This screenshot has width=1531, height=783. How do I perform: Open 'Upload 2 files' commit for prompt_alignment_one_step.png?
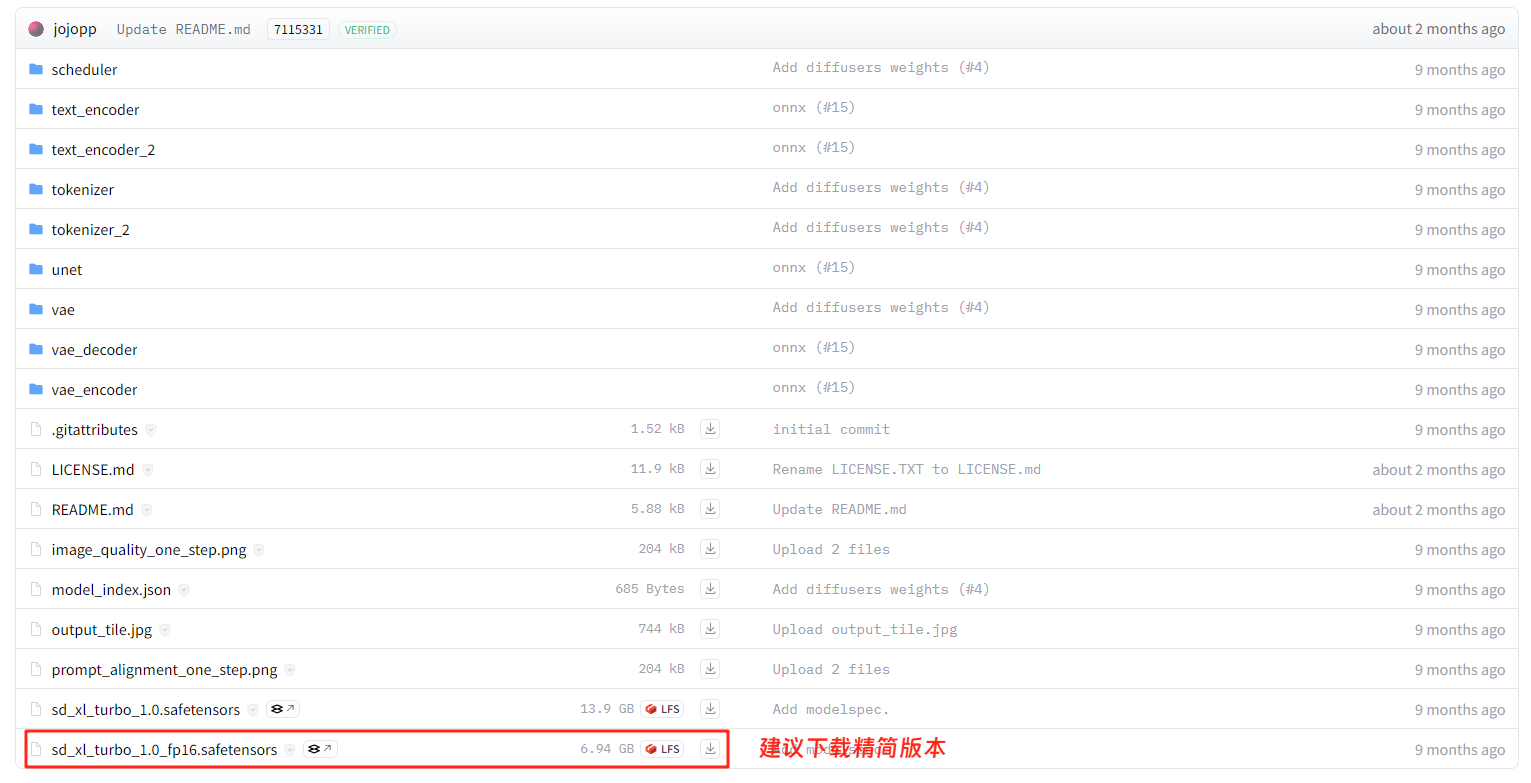coord(831,669)
